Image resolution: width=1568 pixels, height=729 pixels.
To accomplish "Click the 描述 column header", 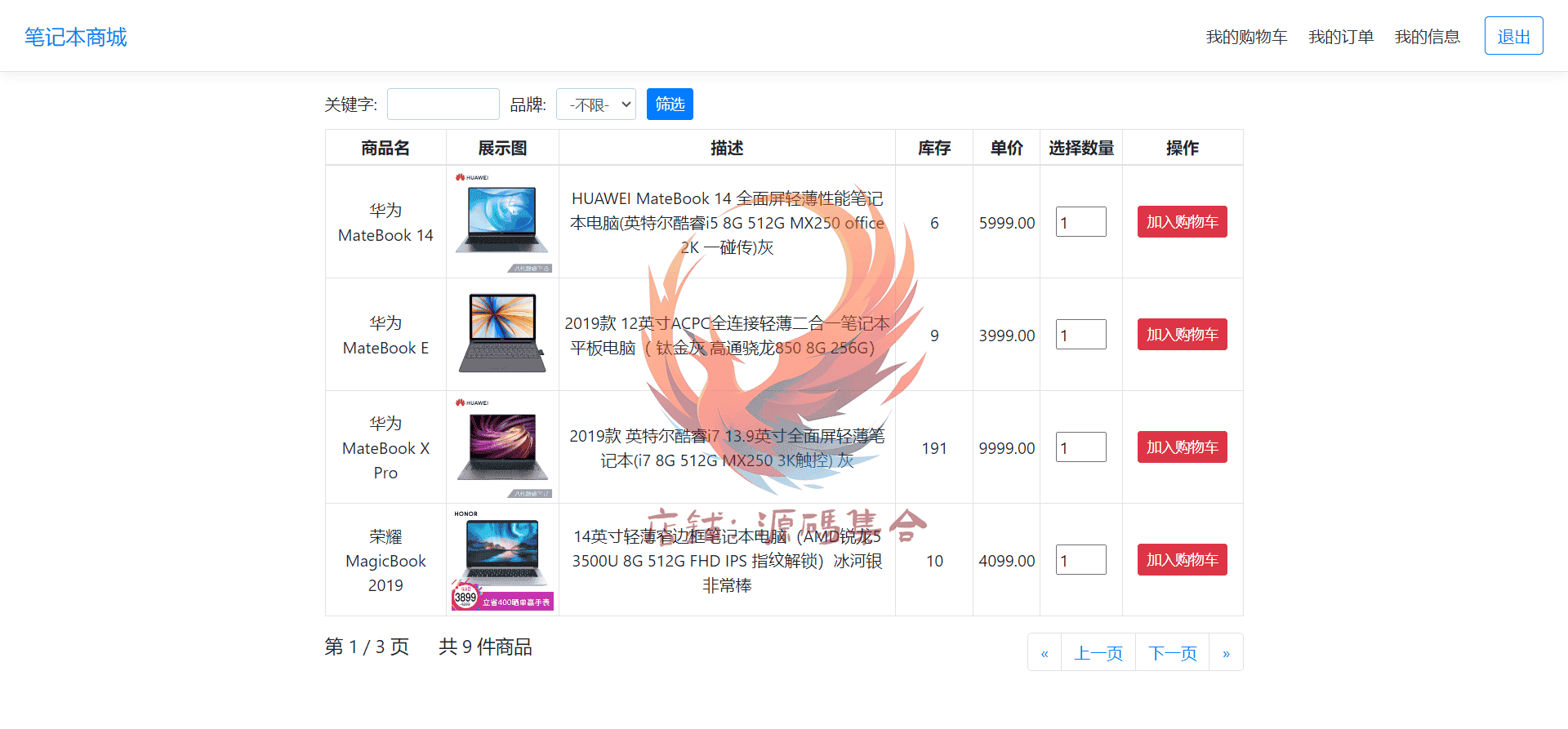I will [727, 148].
